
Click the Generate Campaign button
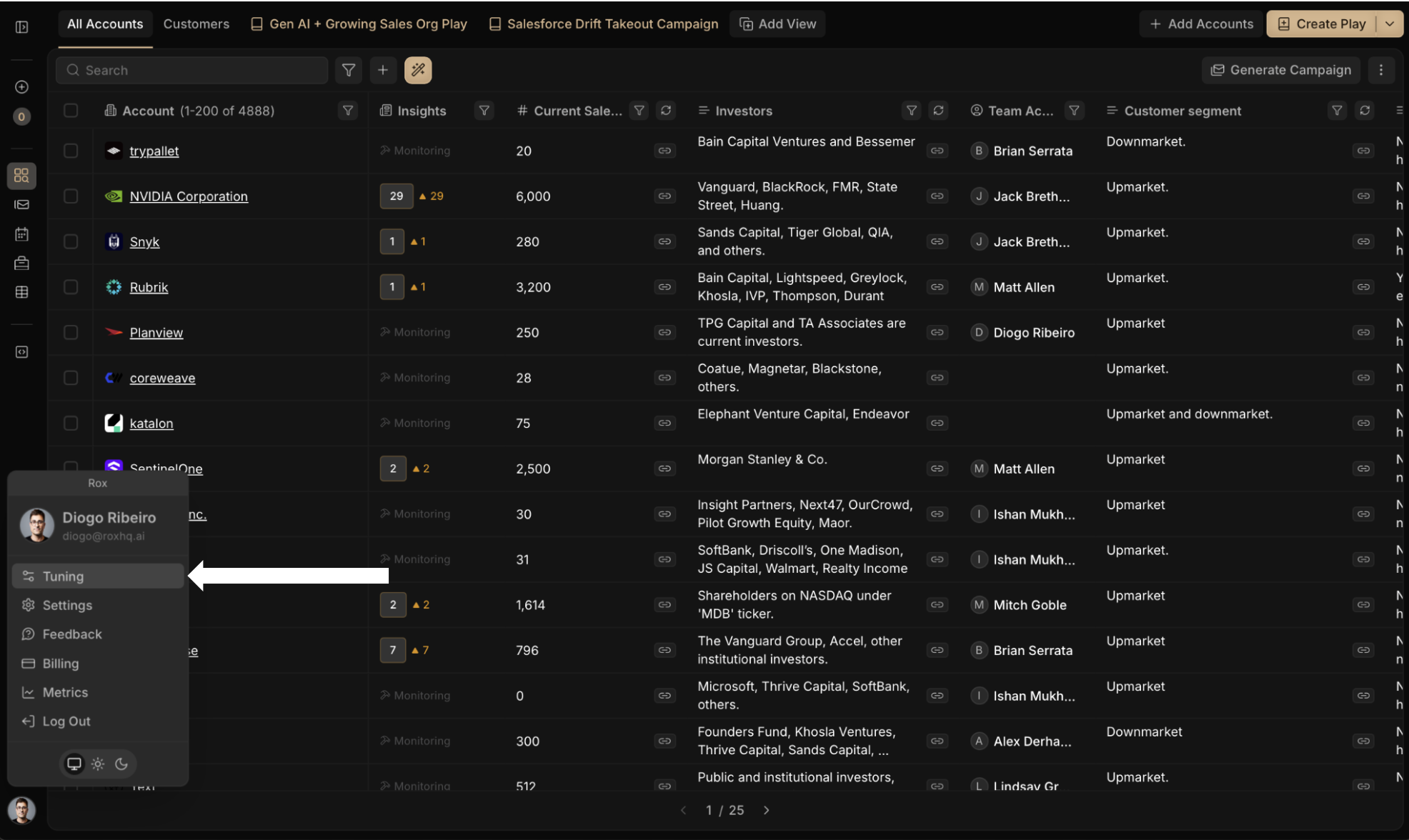(x=1280, y=70)
